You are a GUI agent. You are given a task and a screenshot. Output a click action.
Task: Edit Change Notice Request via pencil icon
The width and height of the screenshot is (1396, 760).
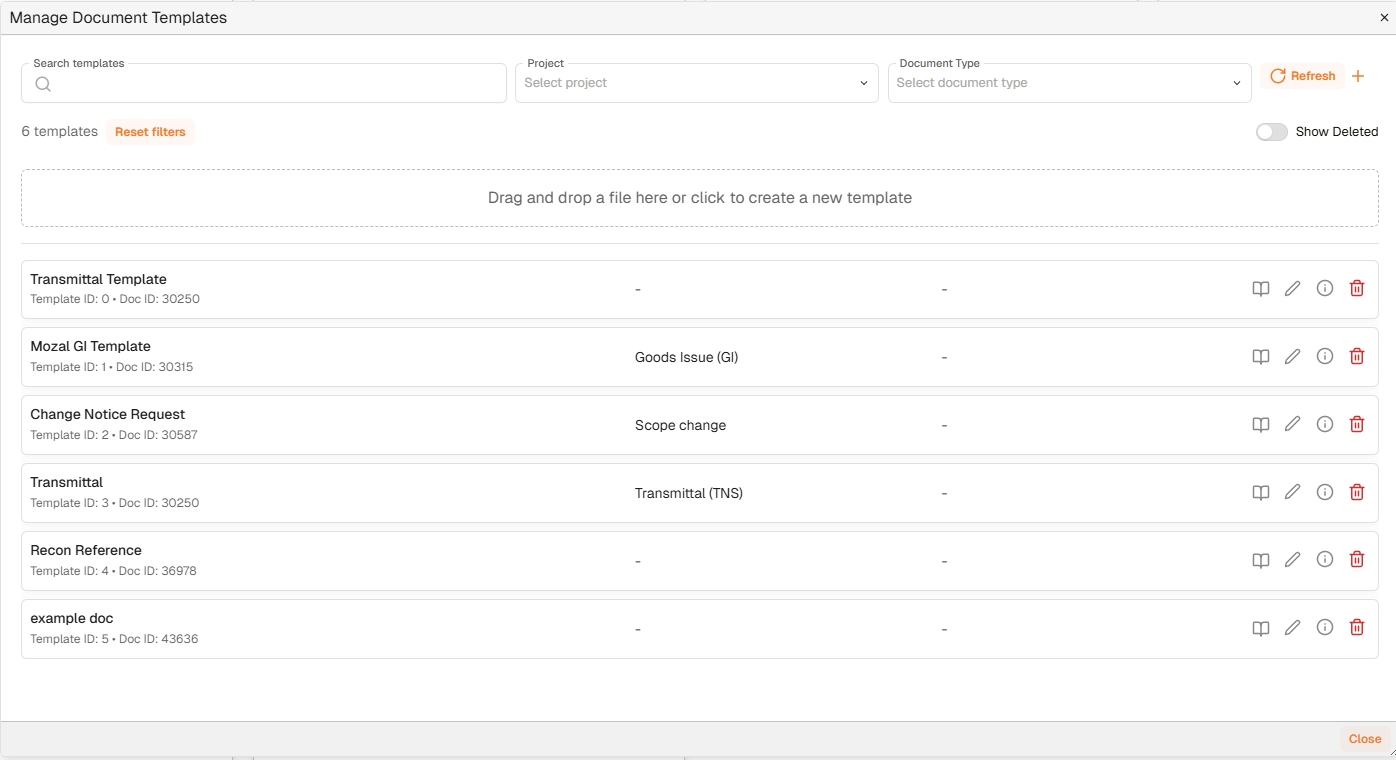(x=1293, y=425)
